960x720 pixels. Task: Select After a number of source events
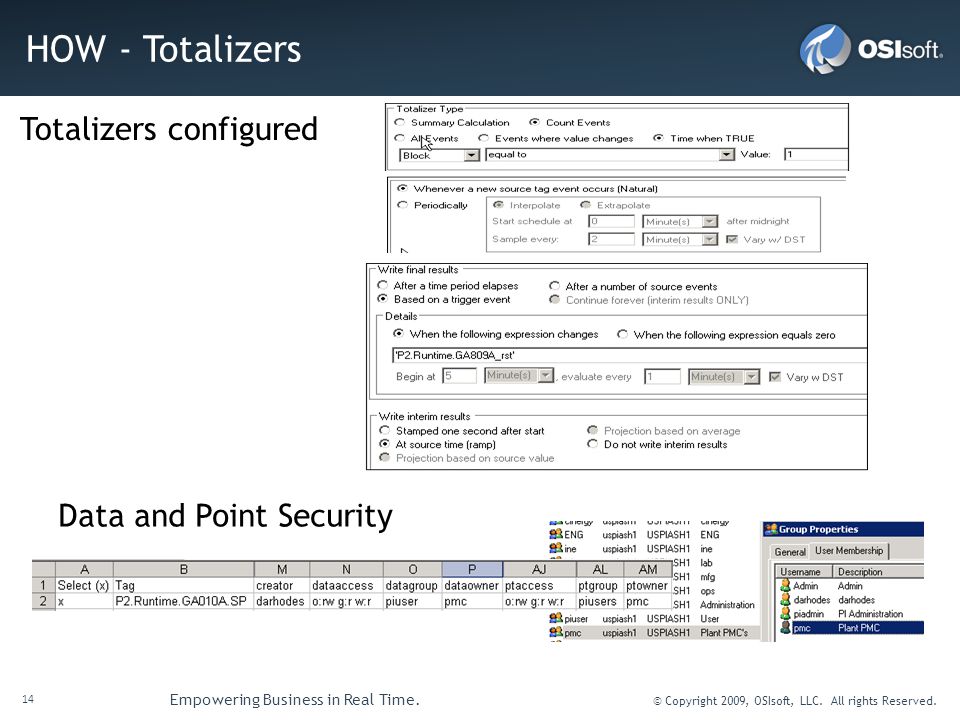pos(554,286)
